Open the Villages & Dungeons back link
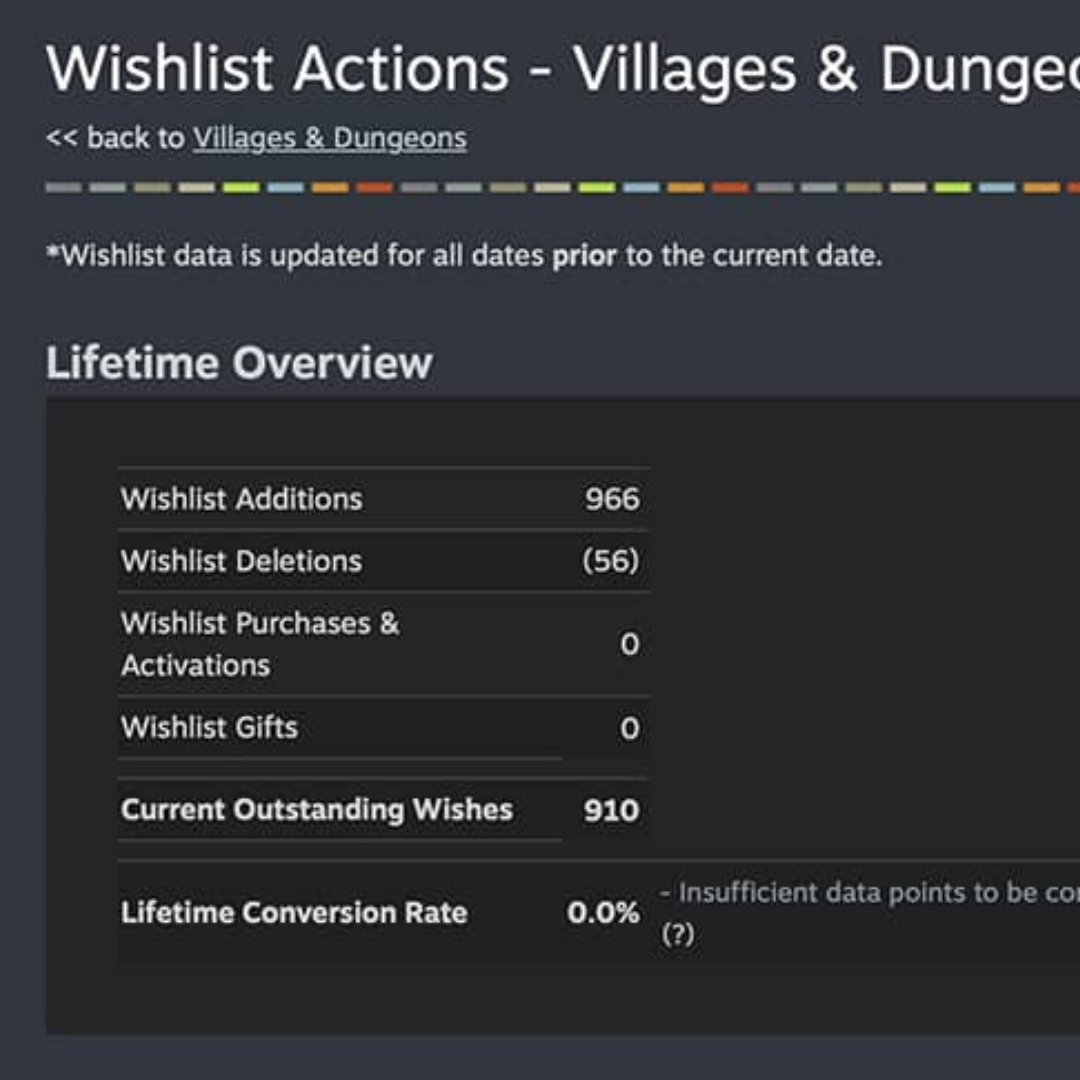This screenshot has width=1080, height=1080. pos(330,138)
